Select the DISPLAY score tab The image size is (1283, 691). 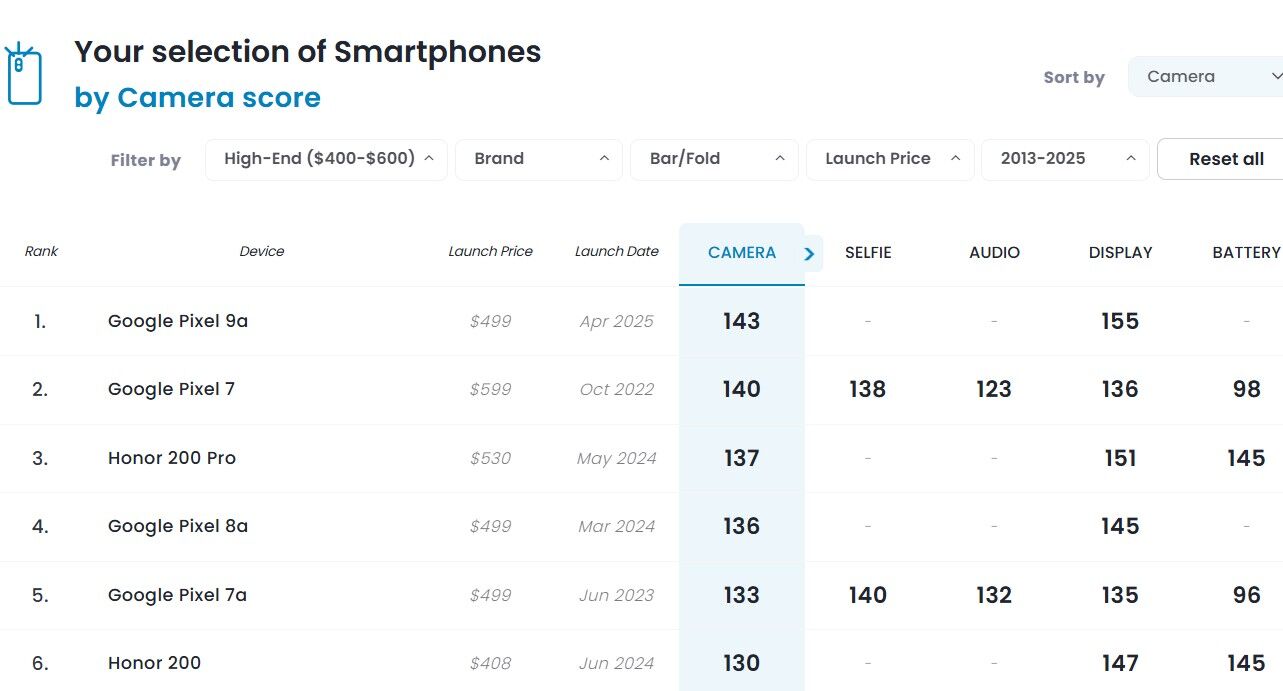tap(1120, 253)
